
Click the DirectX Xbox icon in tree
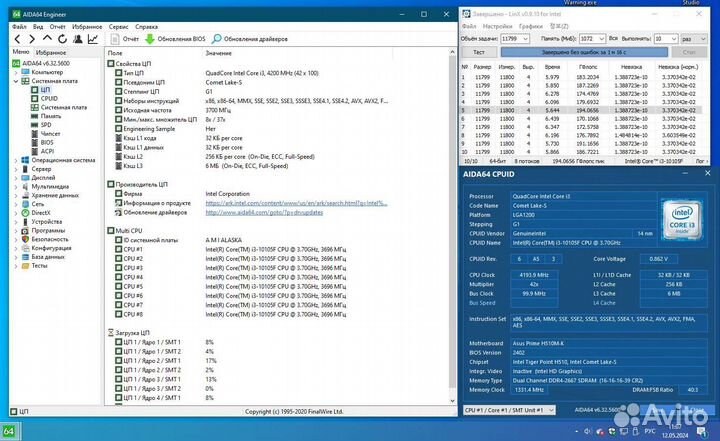(x=25, y=213)
